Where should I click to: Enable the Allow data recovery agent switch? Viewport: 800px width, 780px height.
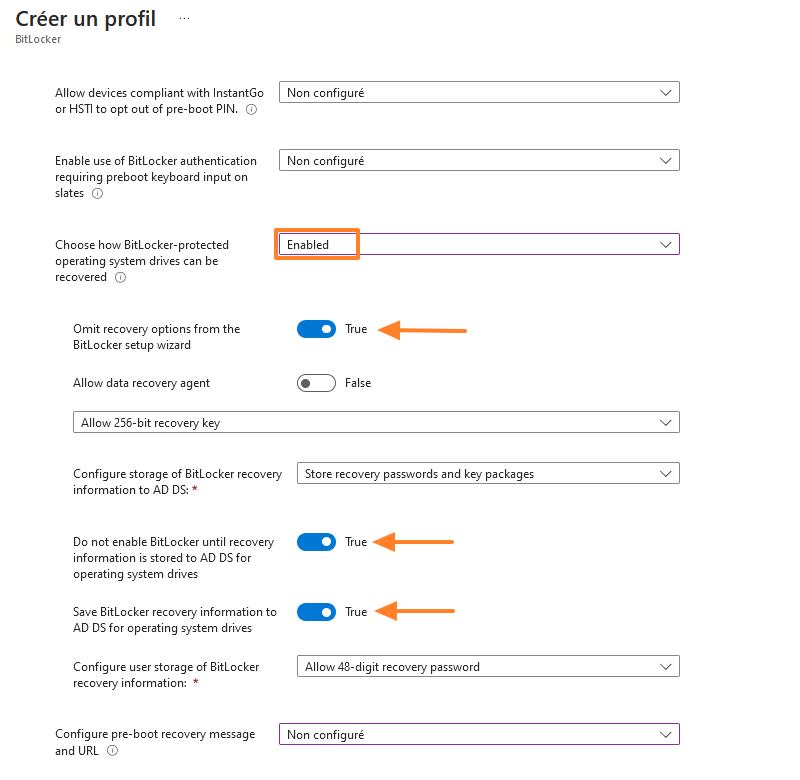pos(316,382)
